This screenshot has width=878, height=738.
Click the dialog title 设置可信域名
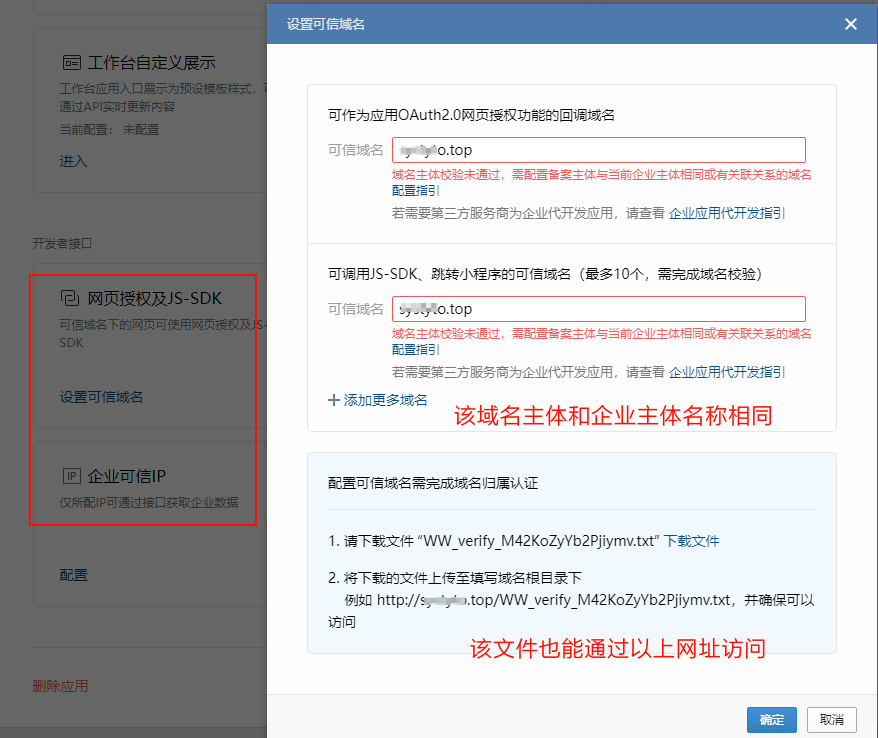coord(325,24)
